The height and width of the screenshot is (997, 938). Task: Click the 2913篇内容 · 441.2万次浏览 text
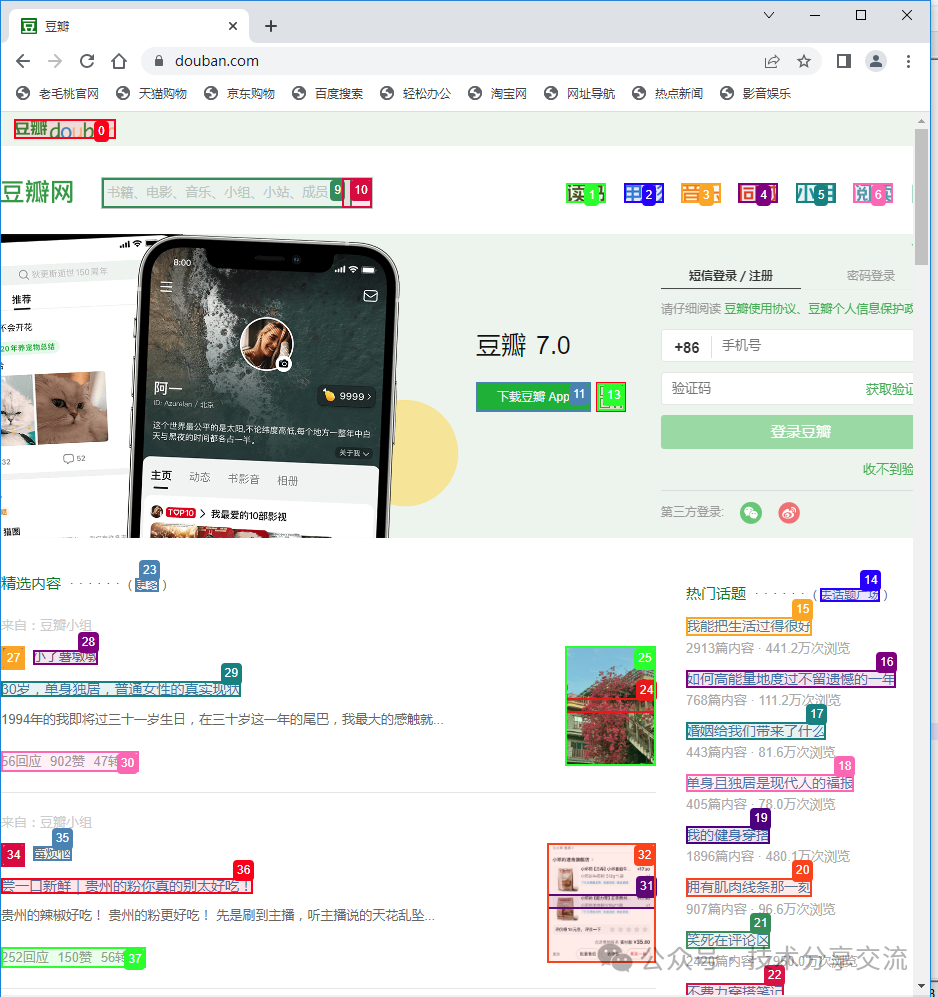click(x=768, y=648)
